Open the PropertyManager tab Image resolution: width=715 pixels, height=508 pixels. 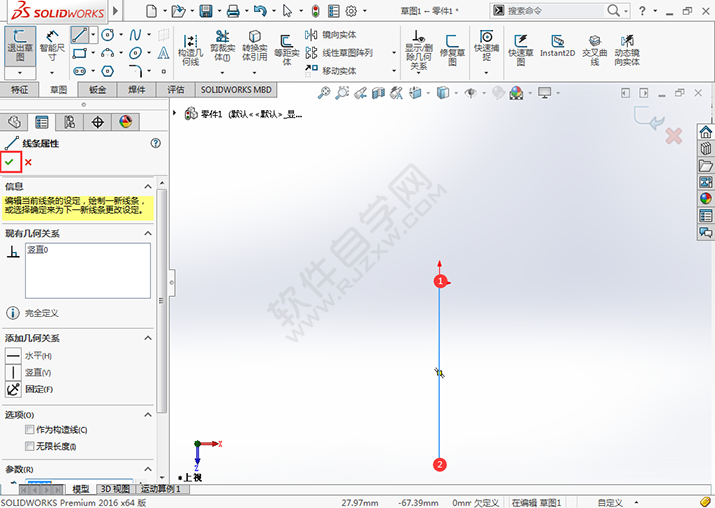tap(41, 122)
